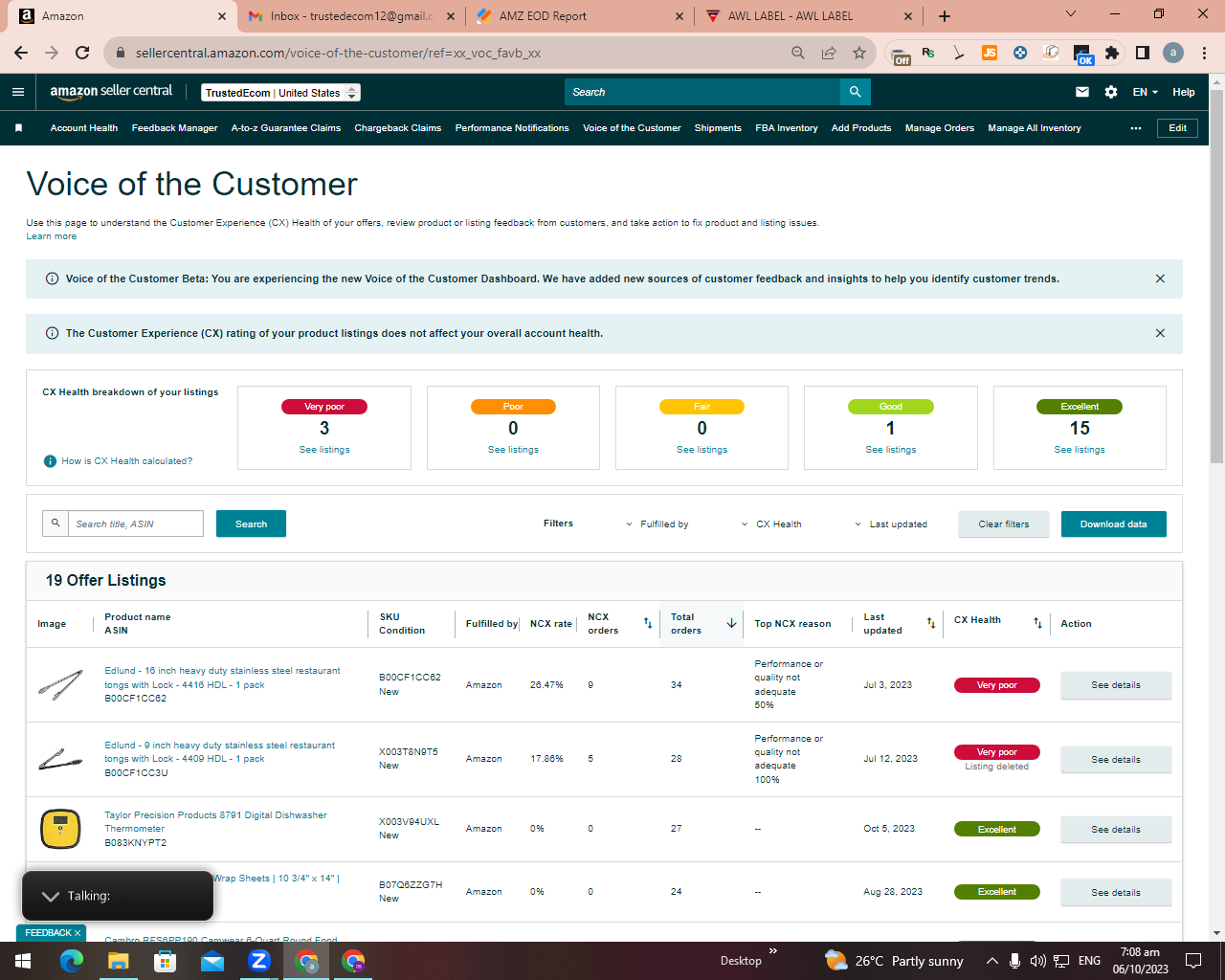1225x980 pixels.
Task: Share this page using address bar share icon
Action: click(829, 53)
